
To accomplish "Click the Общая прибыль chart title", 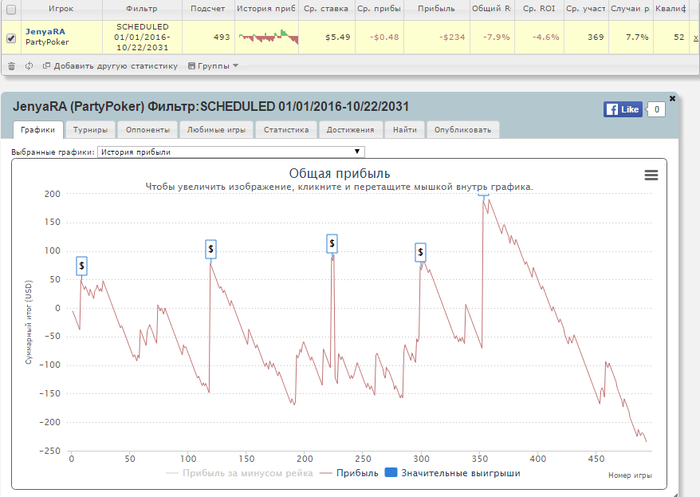I will click(339, 173).
